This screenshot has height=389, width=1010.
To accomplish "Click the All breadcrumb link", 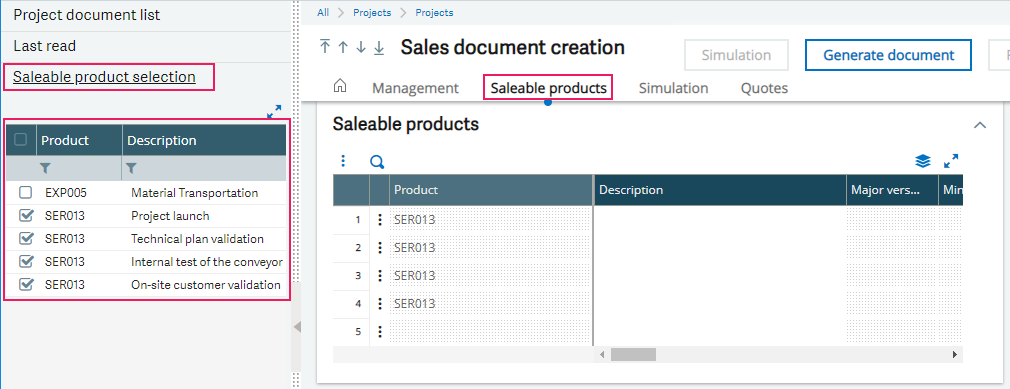I will tap(323, 12).
